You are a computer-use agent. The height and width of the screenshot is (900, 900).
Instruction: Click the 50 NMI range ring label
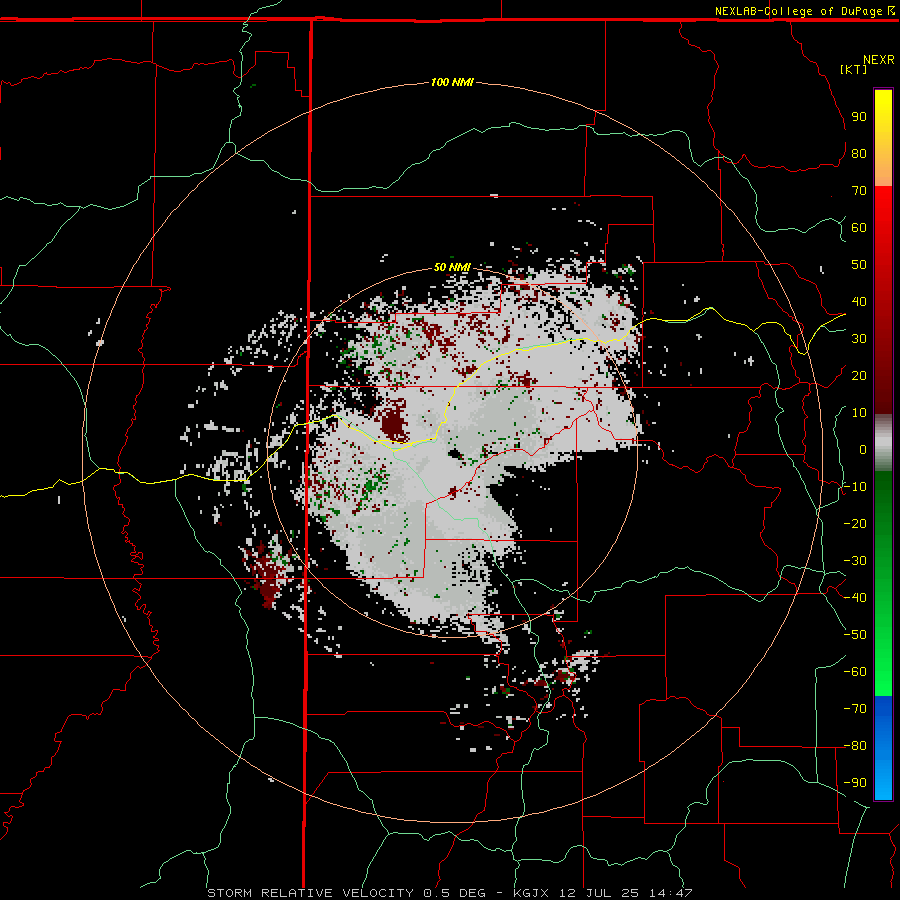click(452, 267)
